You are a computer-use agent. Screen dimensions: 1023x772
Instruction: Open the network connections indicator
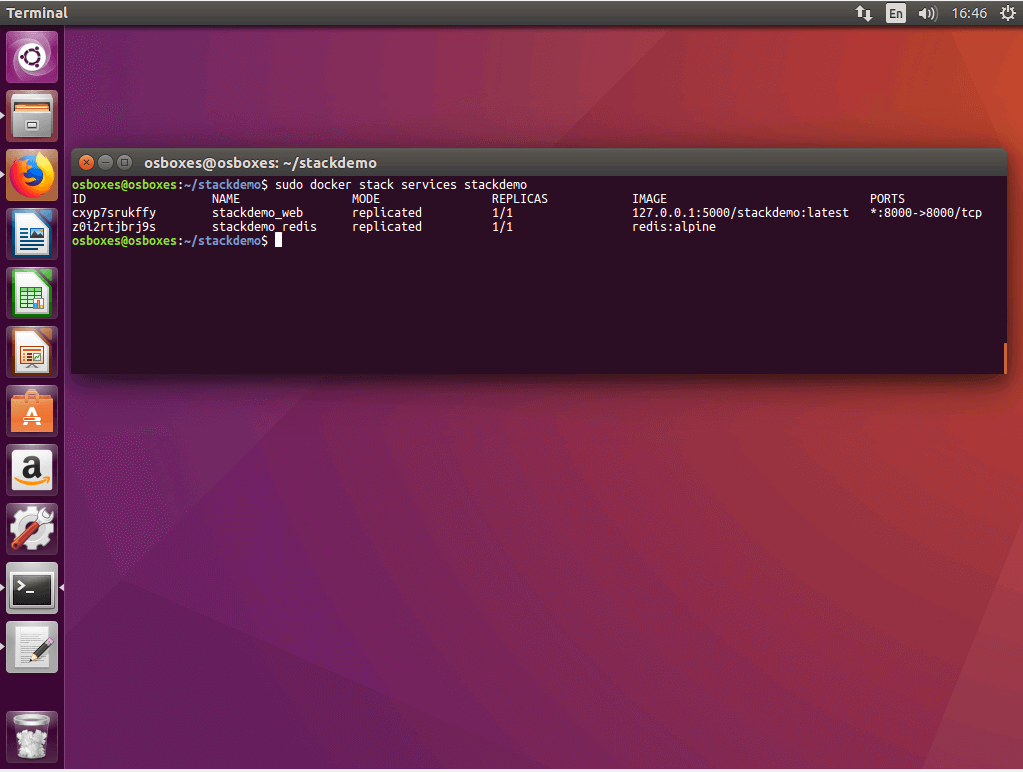(864, 13)
